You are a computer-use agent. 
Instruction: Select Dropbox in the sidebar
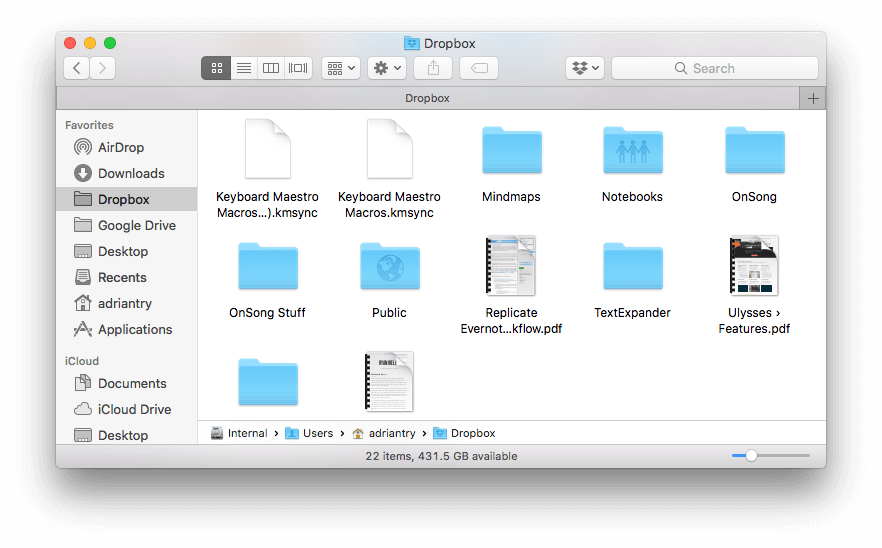[x=127, y=199]
